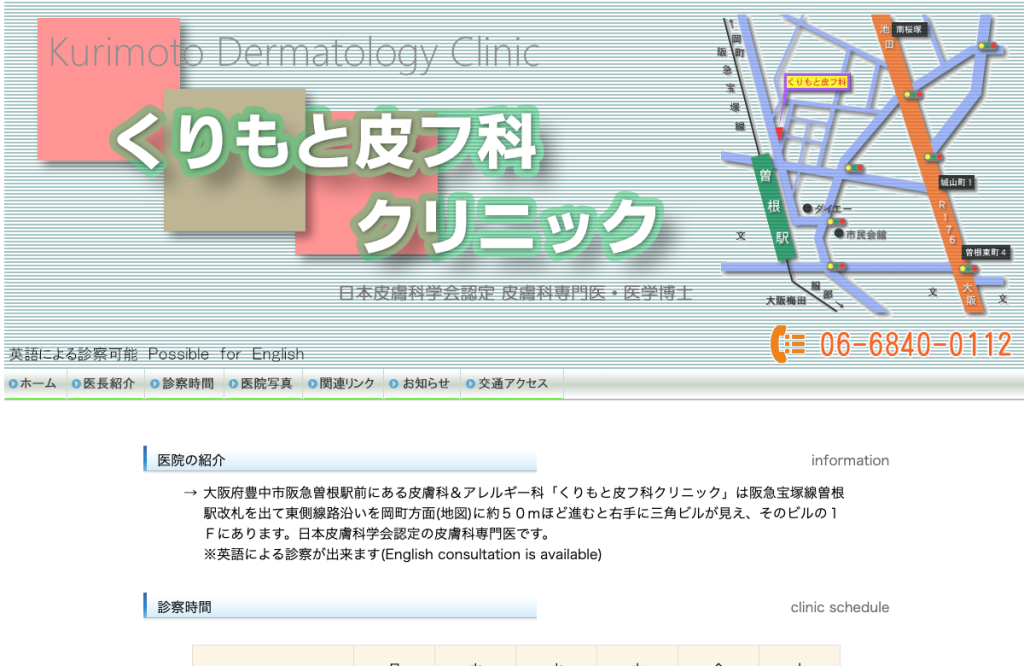Click the yellow くりもと皮フ科 map label
Viewport: 1024px width, 666px height.
(x=816, y=82)
